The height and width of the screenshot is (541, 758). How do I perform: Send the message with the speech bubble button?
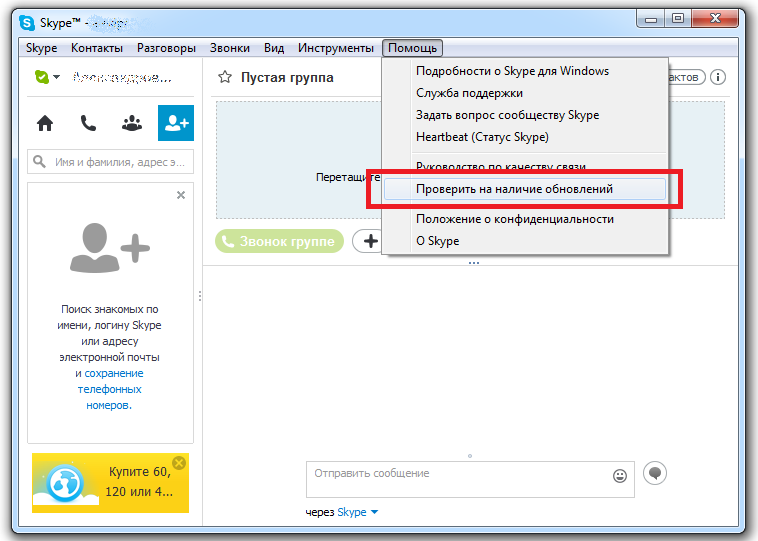655,472
